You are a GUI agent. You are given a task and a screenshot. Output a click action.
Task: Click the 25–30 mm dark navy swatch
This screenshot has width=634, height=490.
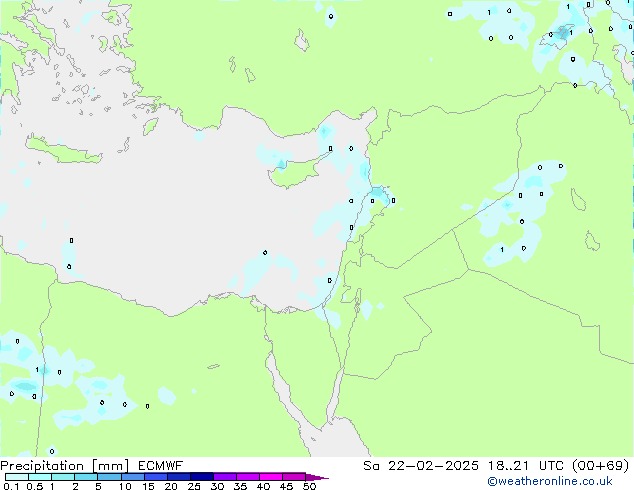pyautogui.click(x=201, y=477)
